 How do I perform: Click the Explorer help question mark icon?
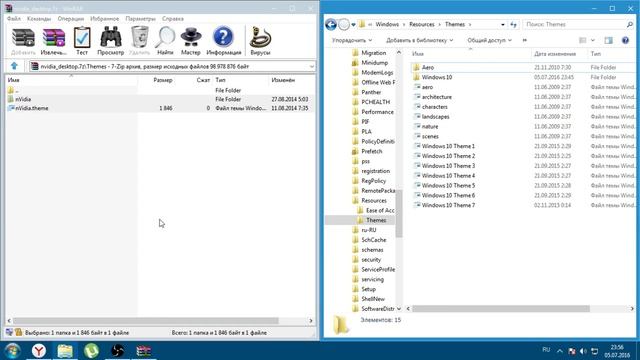(625, 40)
